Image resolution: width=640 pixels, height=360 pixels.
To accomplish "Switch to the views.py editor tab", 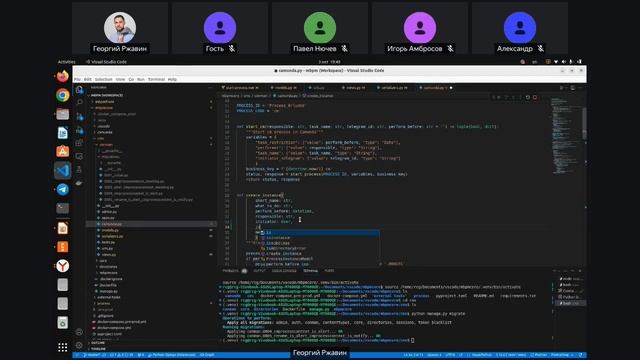I will pyautogui.click(x=353, y=88).
